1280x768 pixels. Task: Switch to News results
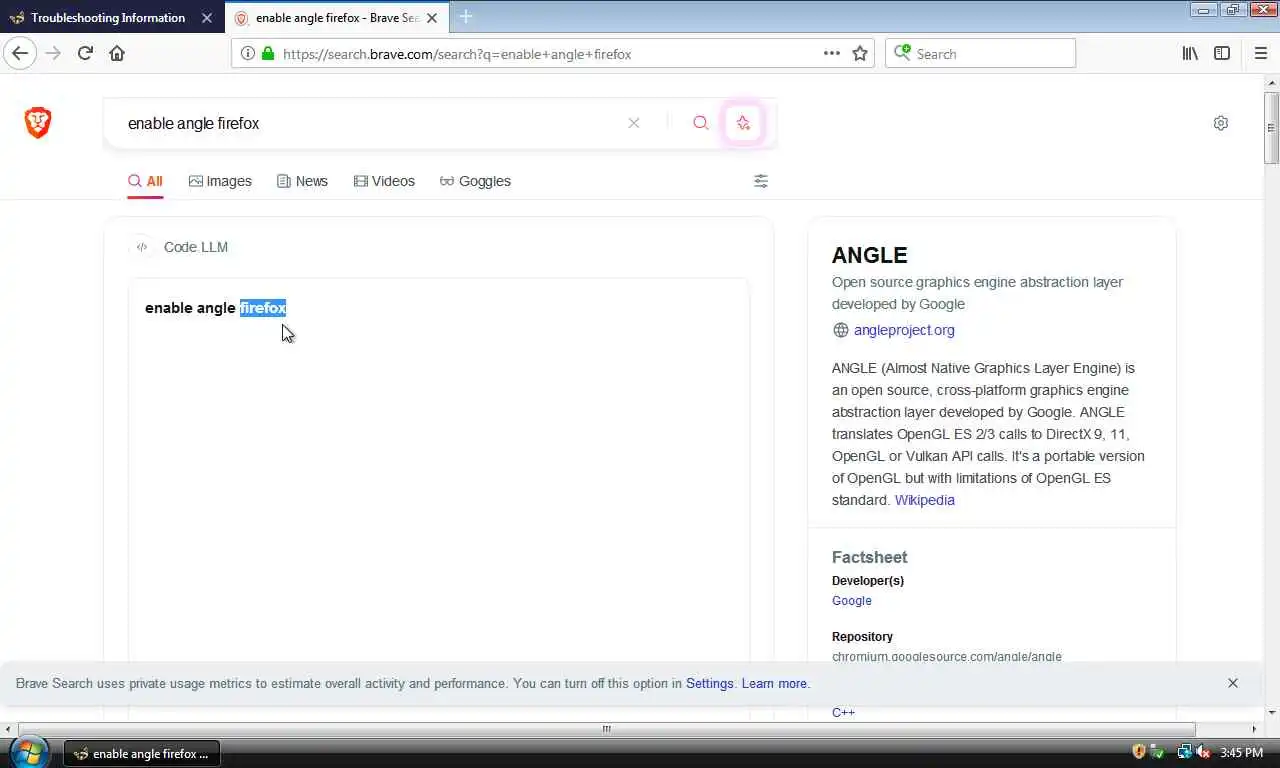(x=303, y=181)
